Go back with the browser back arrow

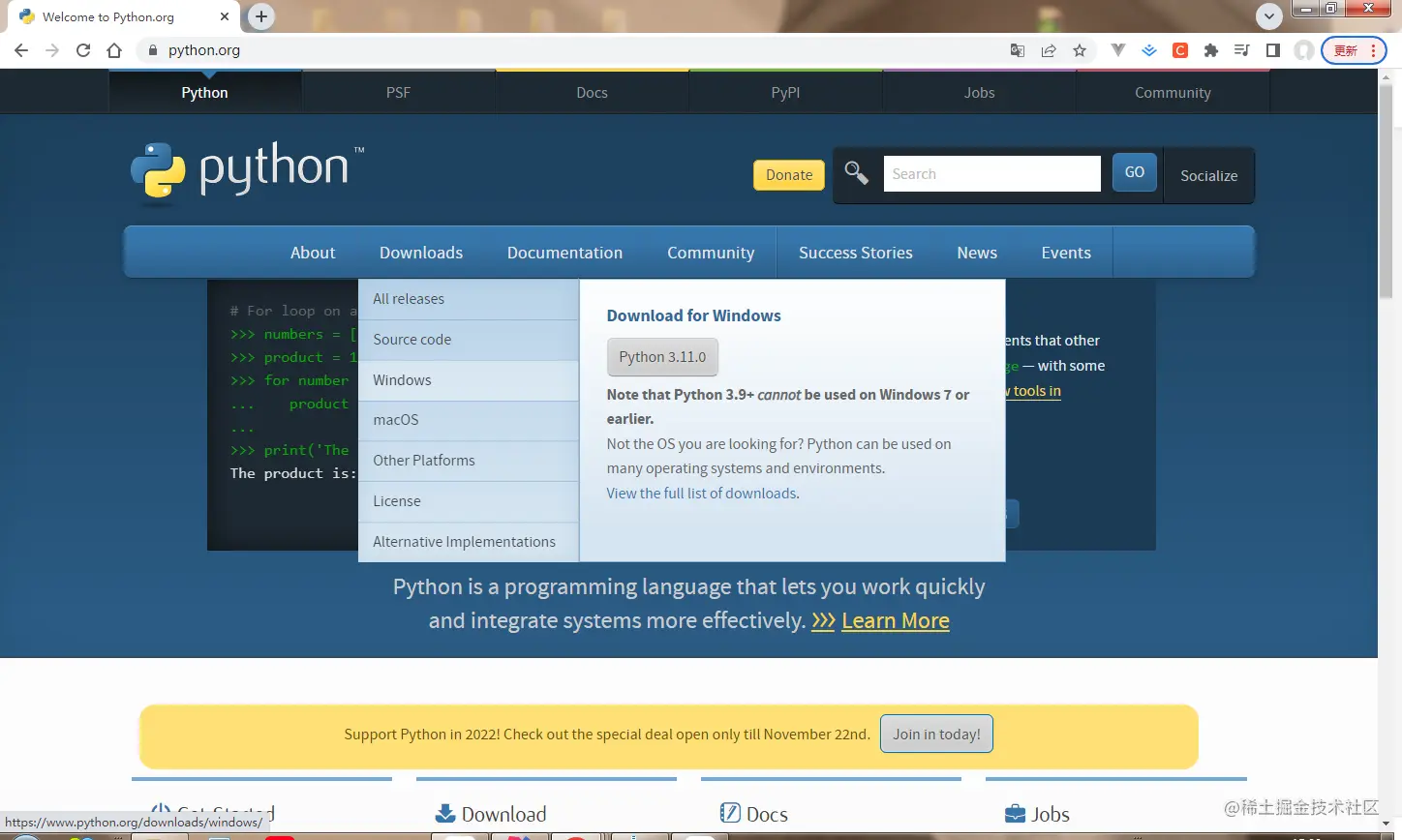pyautogui.click(x=21, y=50)
